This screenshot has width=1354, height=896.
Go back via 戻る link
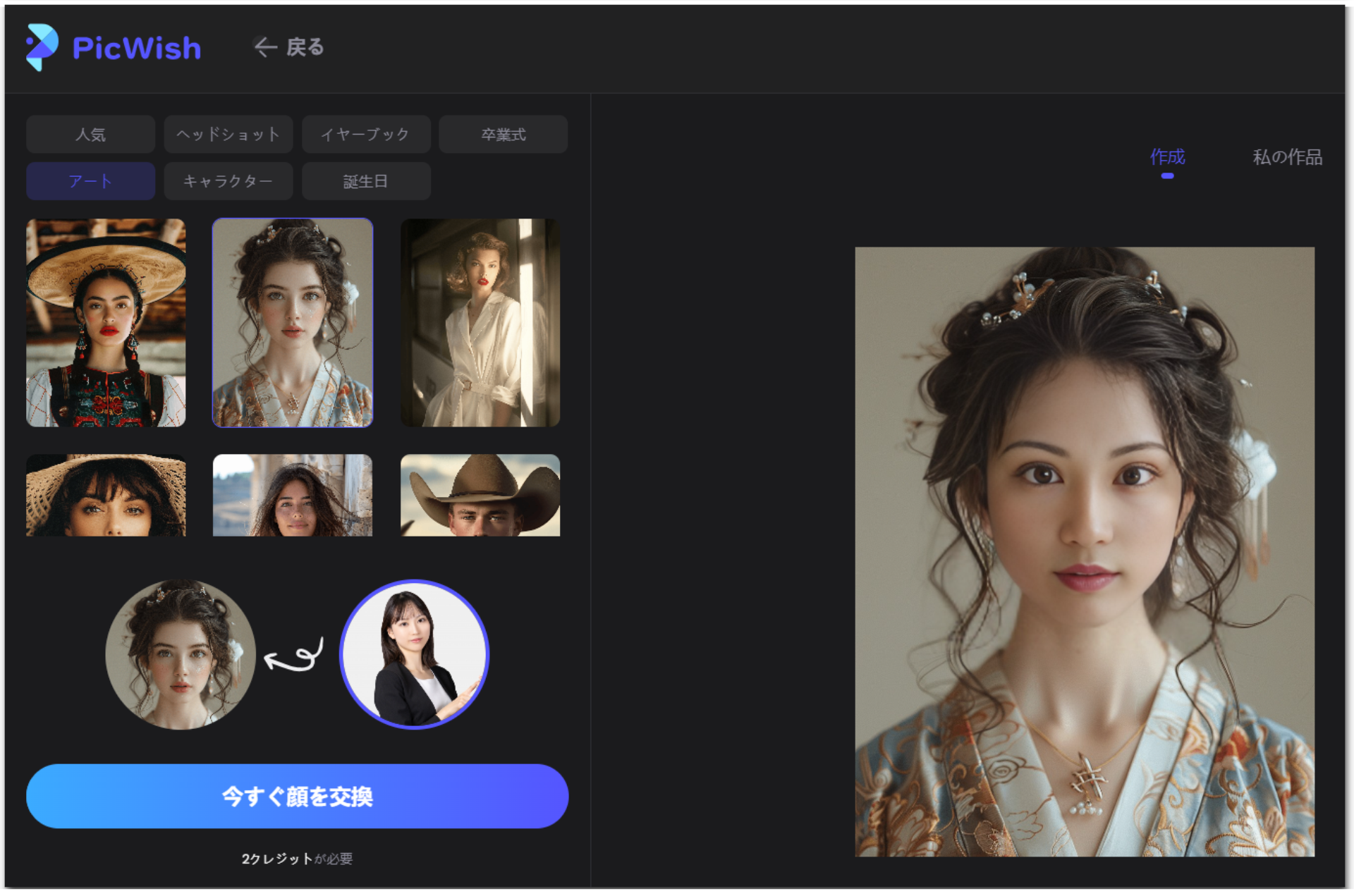[x=305, y=47]
